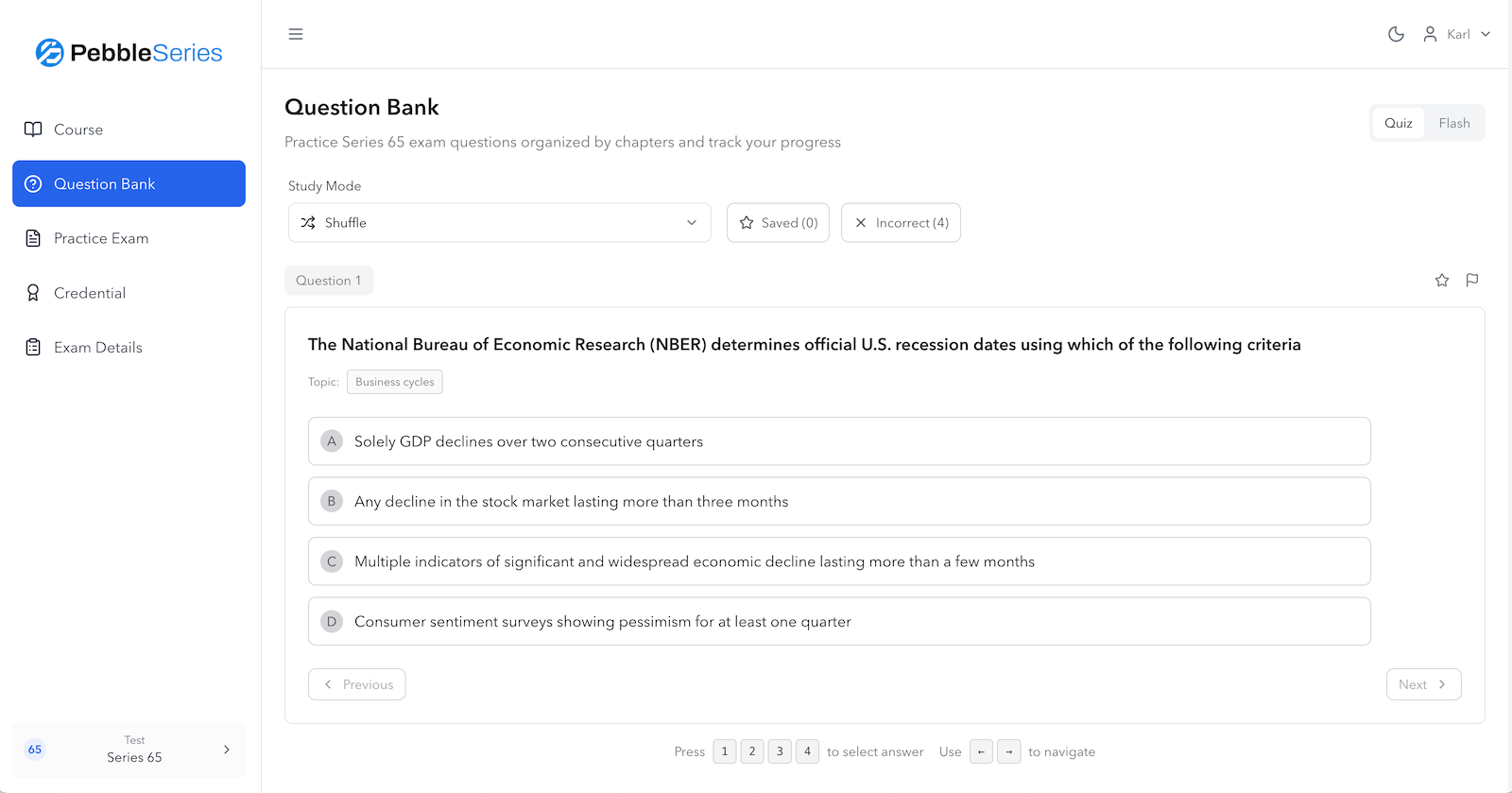Viewport: 1512px width, 793px height.
Task: Open the Course menu item
Action: tap(78, 129)
